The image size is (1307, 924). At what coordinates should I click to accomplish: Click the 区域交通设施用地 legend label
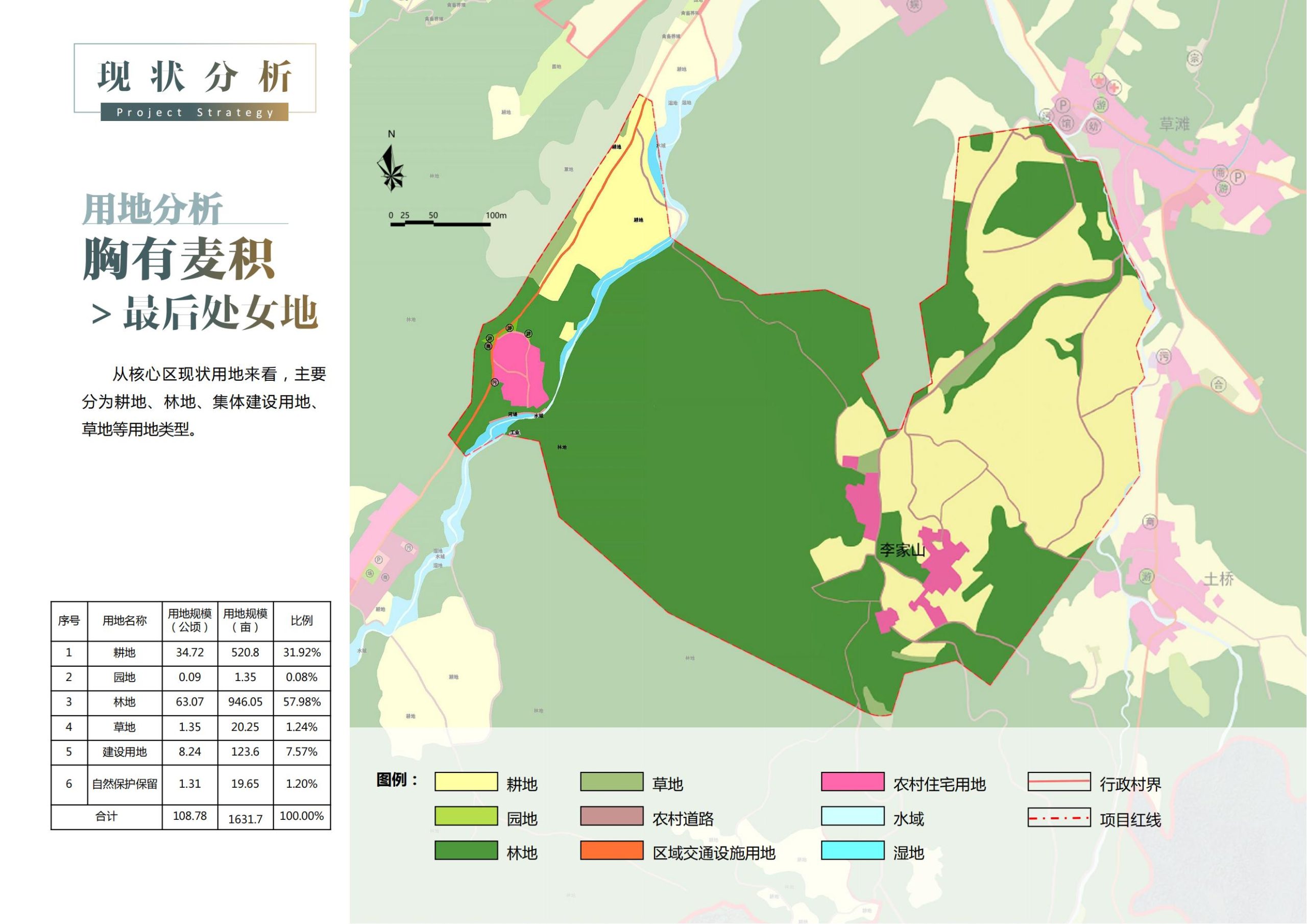point(714,853)
